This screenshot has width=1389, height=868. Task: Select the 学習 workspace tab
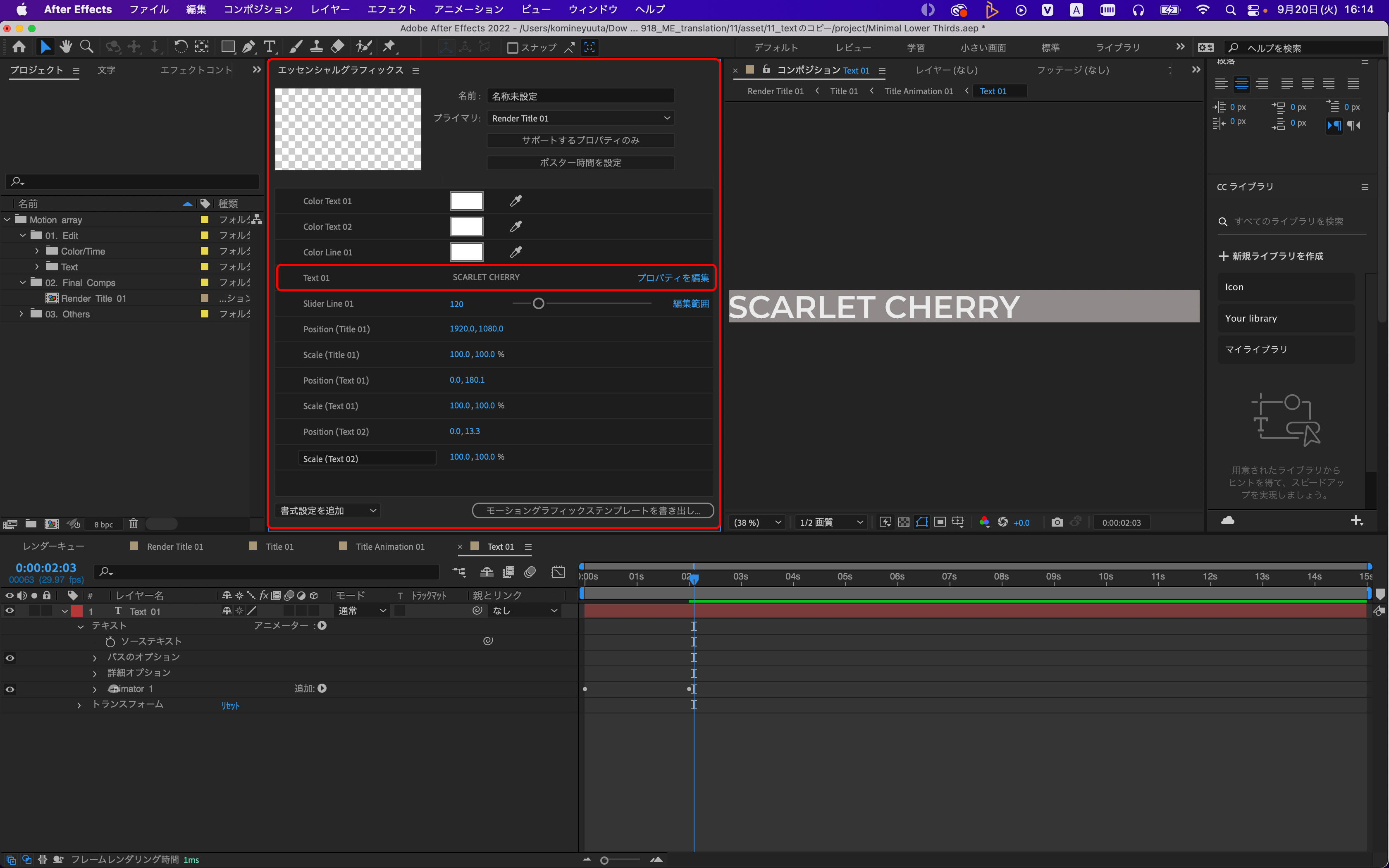click(916, 48)
